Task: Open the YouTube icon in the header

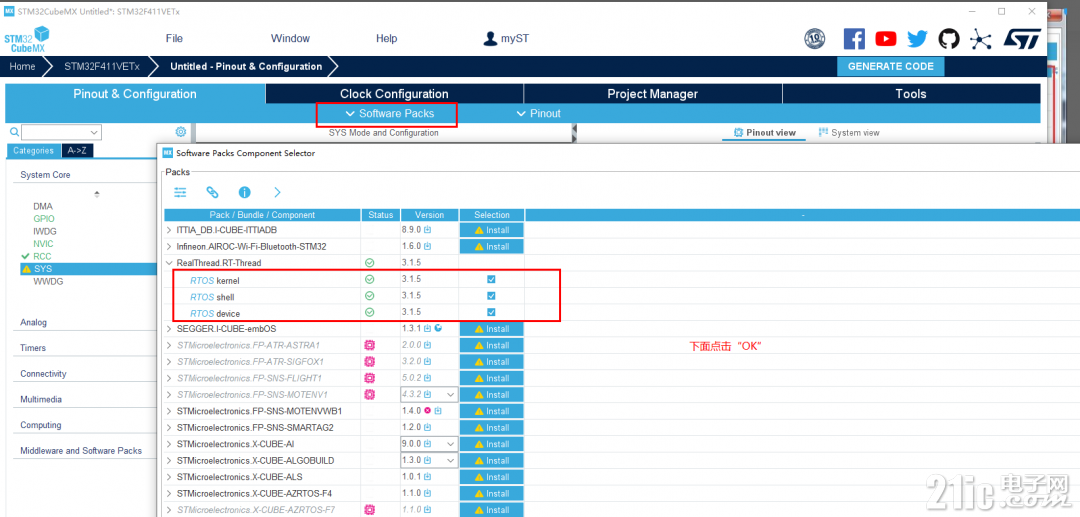Action: click(886, 39)
